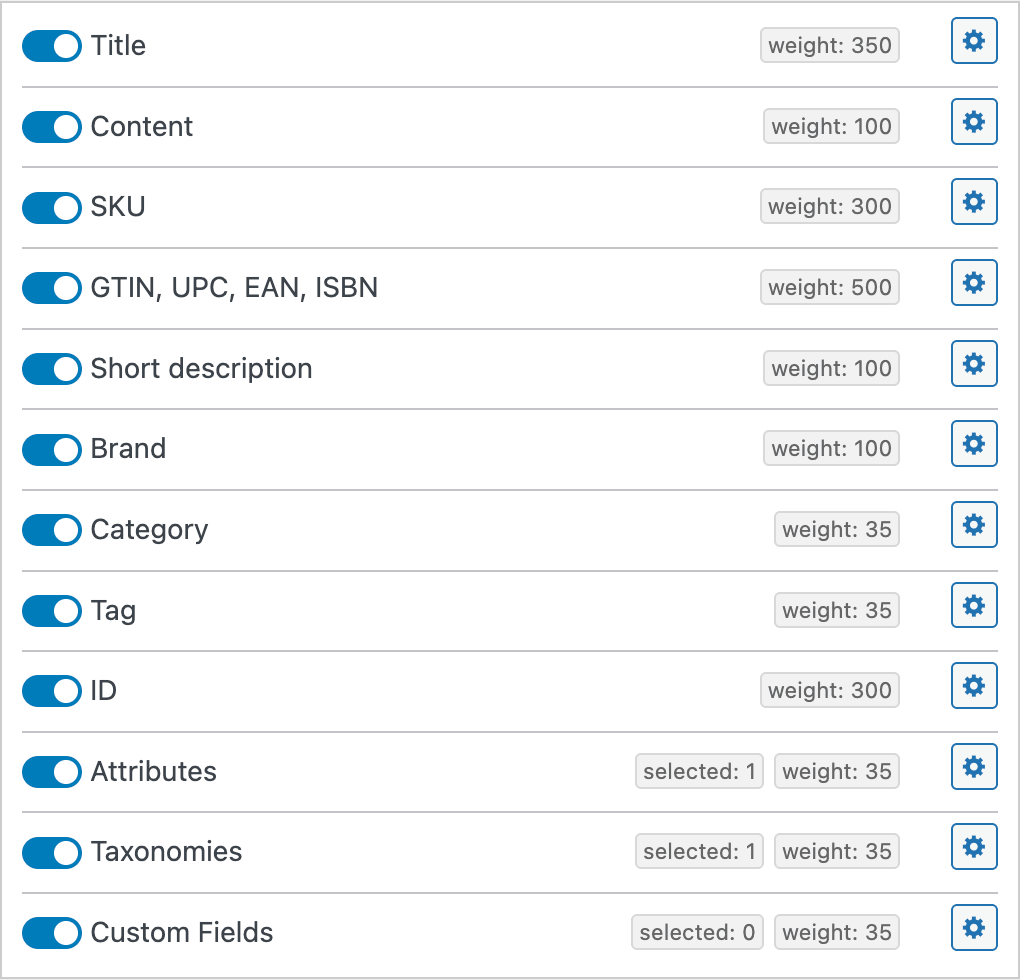Disable the Content search toggle
Viewport: 1020px width, 980px height.
coord(51,127)
